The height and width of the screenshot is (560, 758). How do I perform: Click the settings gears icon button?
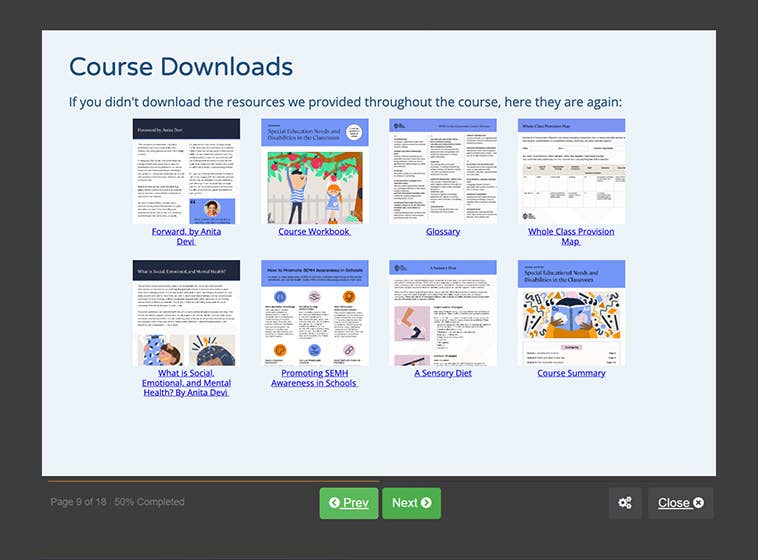[625, 503]
